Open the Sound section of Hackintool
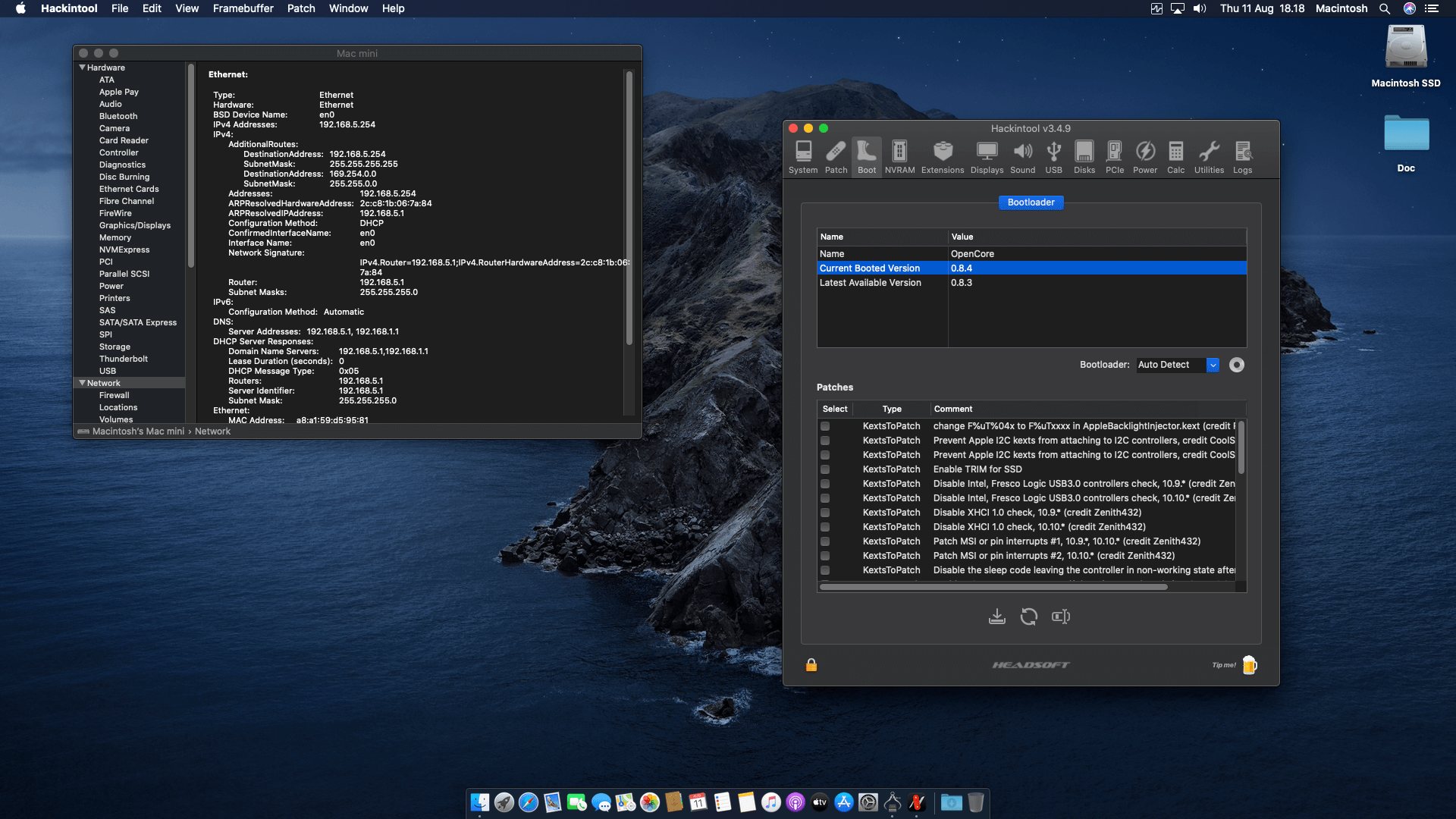1456x819 pixels. (x=1022, y=156)
